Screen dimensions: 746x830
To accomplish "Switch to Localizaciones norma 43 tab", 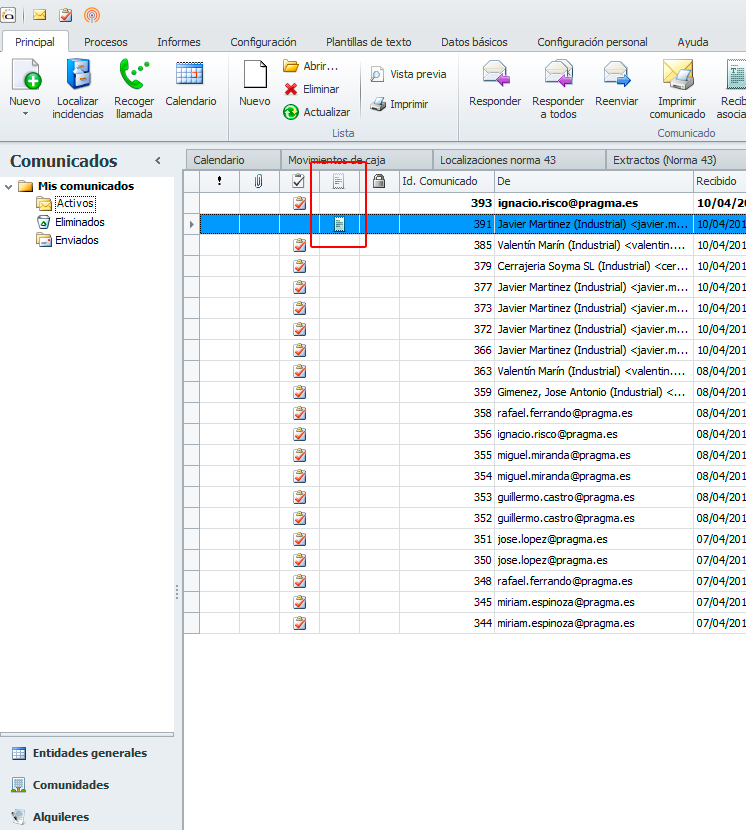I will (x=519, y=160).
